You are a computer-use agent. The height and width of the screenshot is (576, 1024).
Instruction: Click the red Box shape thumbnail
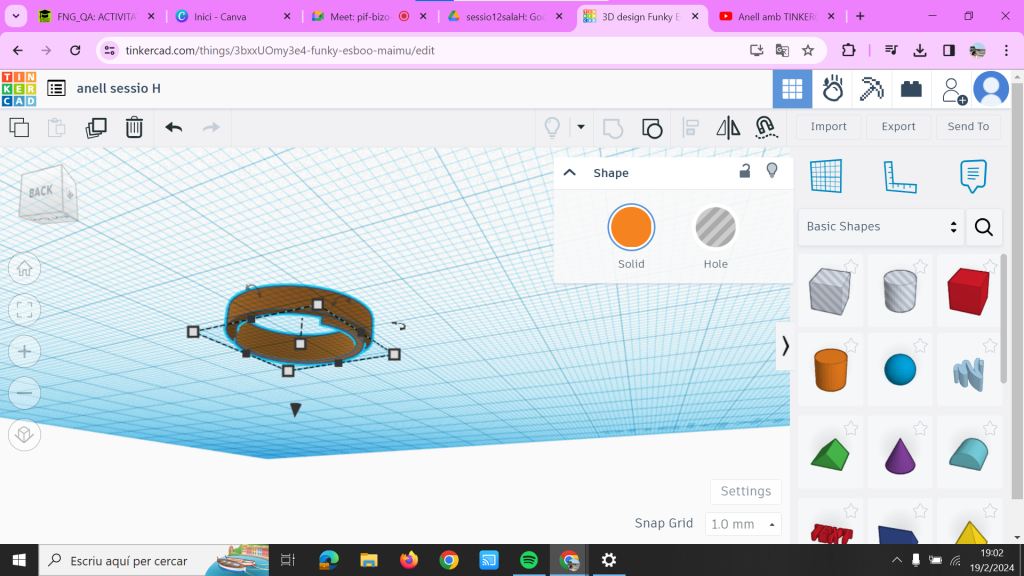click(x=967, y=291)
